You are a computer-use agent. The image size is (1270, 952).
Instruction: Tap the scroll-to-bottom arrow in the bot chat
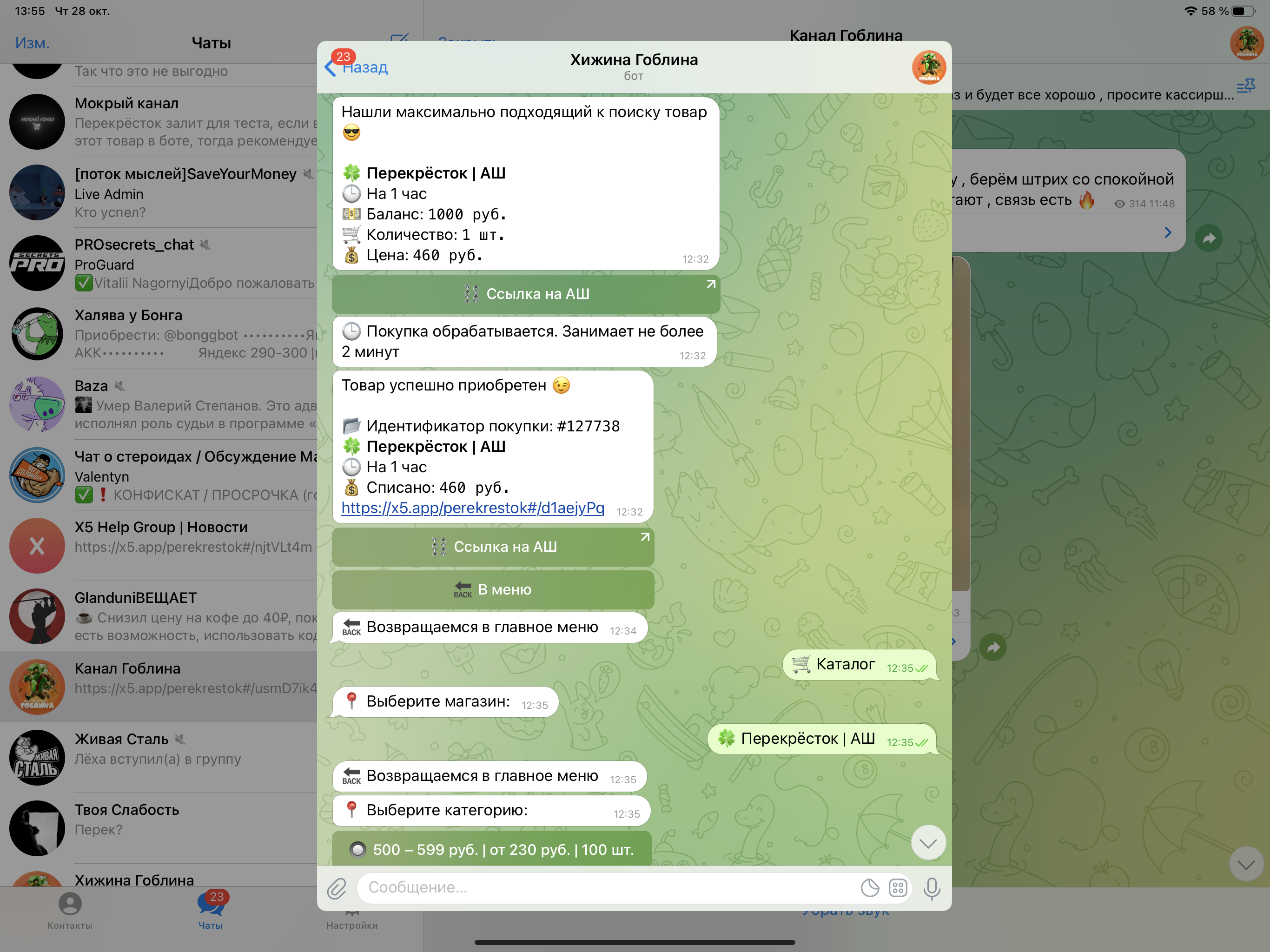coord(928,842)
